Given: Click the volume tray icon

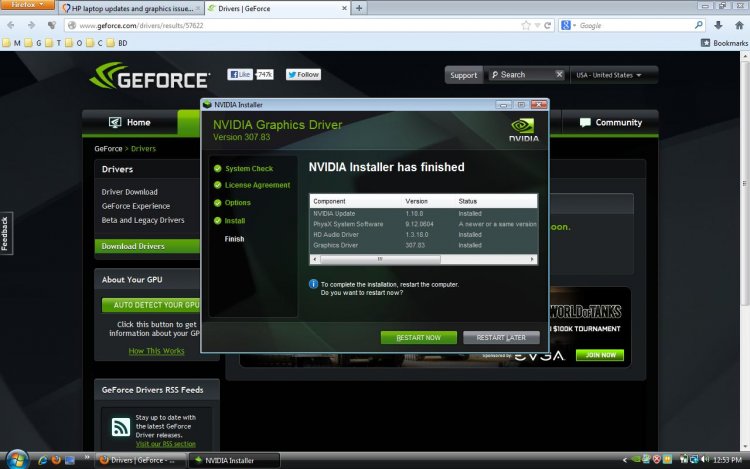Looking at the screenshot, I should pyautogui.click(x=705, y=460).
